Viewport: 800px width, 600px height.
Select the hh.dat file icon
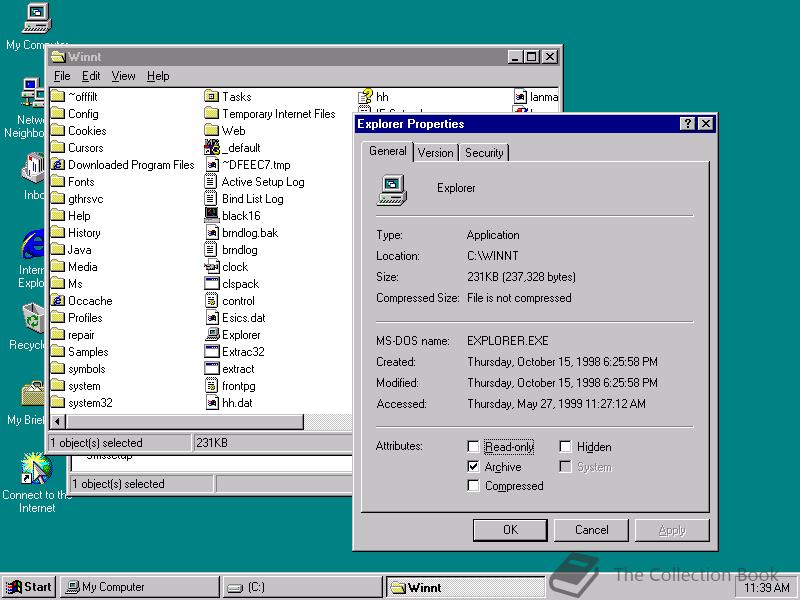point(212,403)
